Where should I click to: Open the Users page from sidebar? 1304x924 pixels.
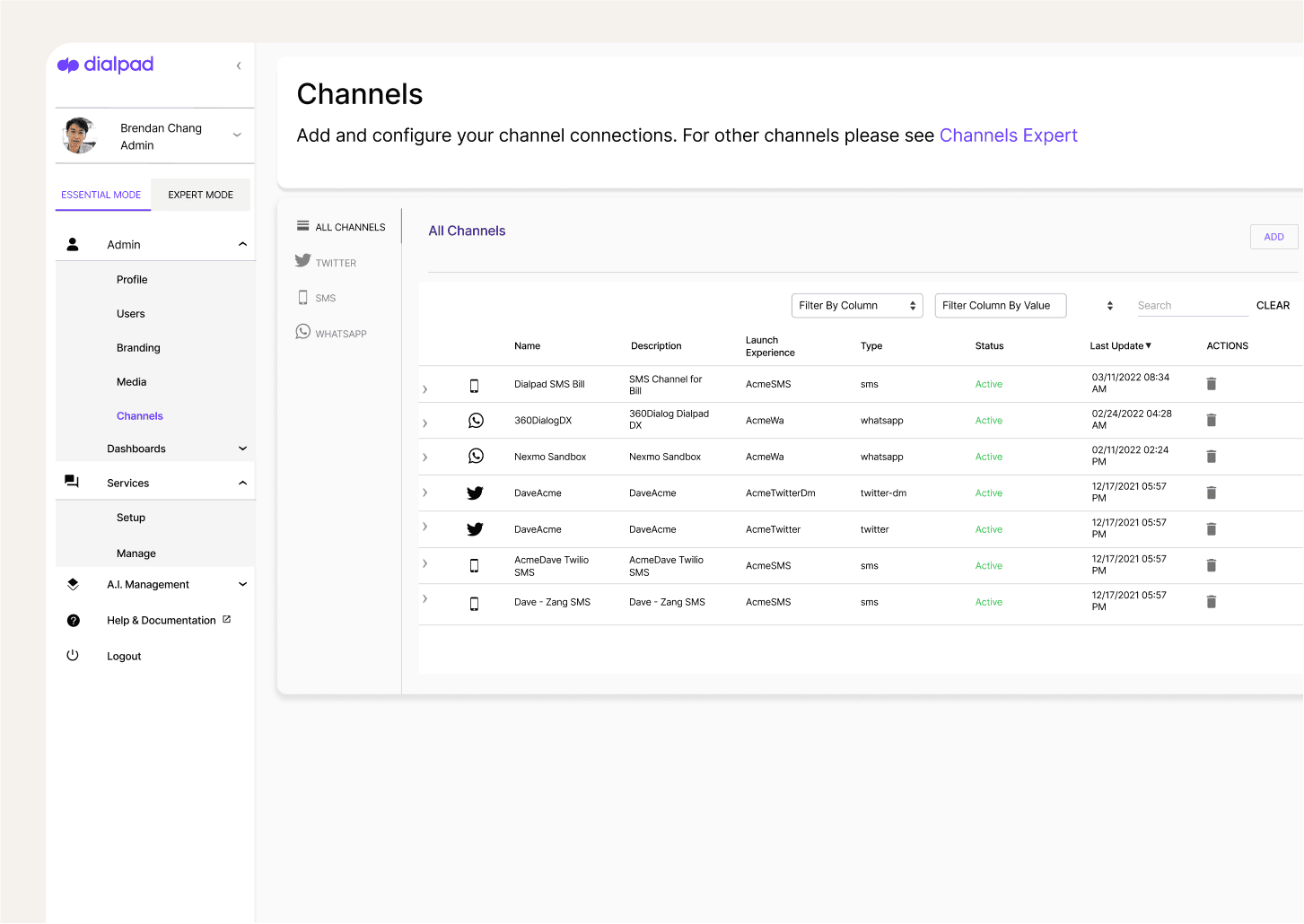tap(131, 313)
